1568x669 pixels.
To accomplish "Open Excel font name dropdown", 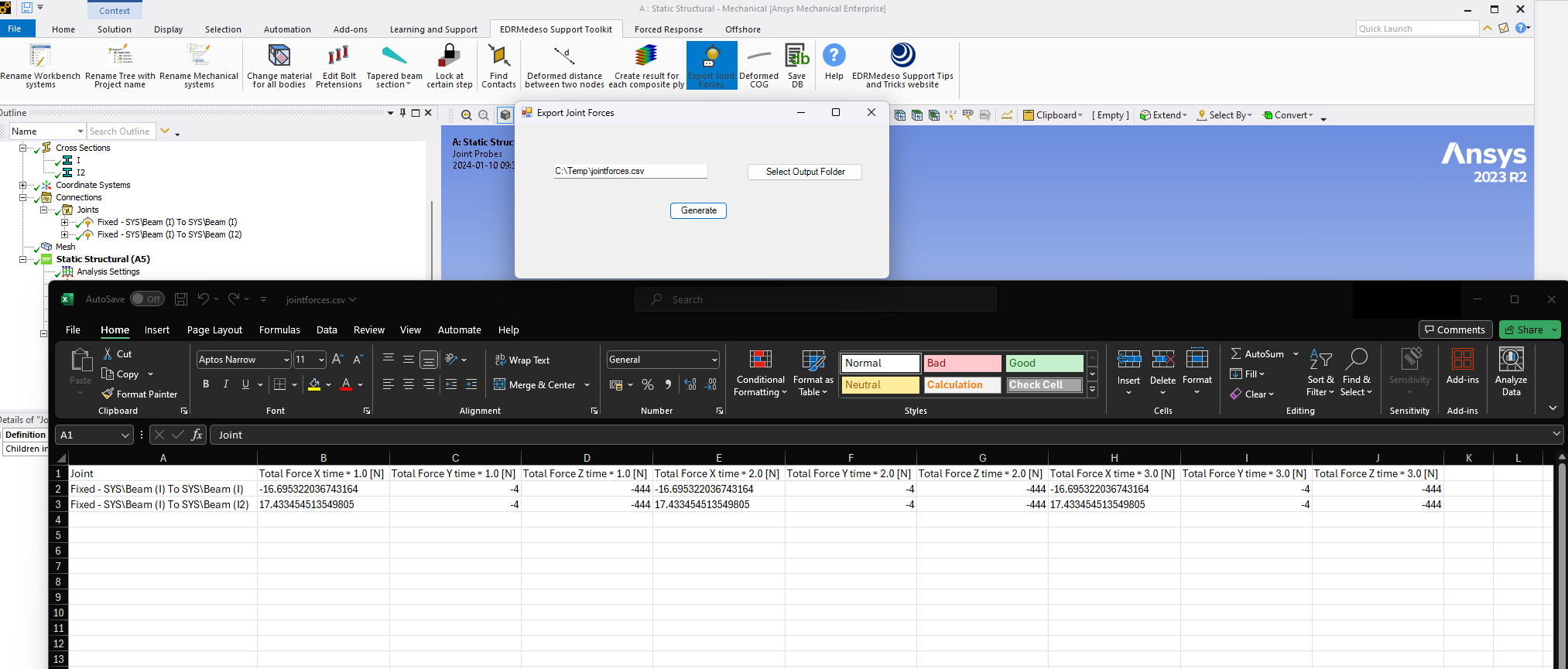I will pyautogui.click(x=286, y=360).
